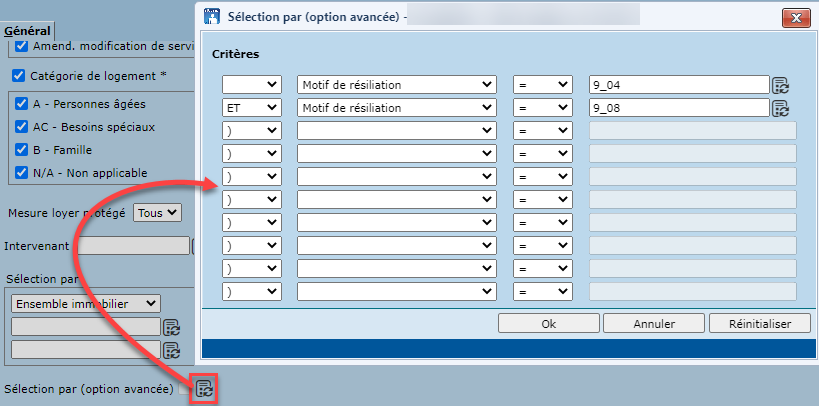Expand the first Motif de résiliation dropdown
Image resolution: width=819 pixels, height=406 pixels.
pyautogui.click(x=397, y=85)
